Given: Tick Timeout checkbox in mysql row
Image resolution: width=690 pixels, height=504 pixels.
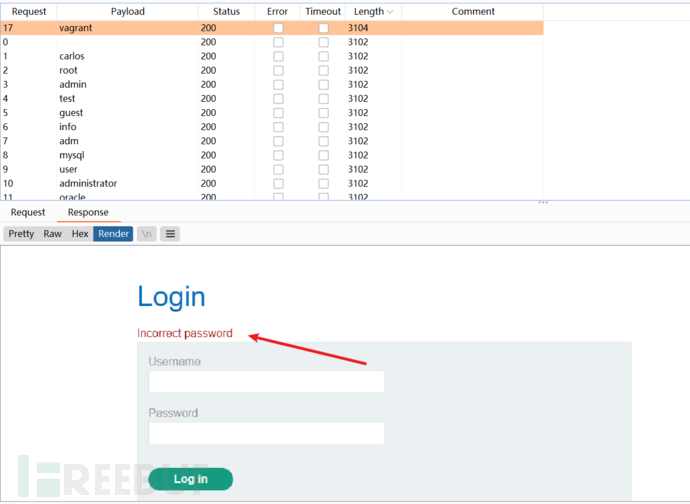Looking at the screenshot, I should click(323, 155).
